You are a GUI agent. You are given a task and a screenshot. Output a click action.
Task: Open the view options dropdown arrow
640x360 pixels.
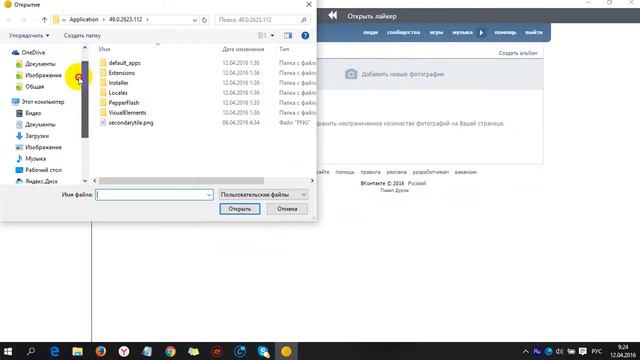tap(272, 36)
